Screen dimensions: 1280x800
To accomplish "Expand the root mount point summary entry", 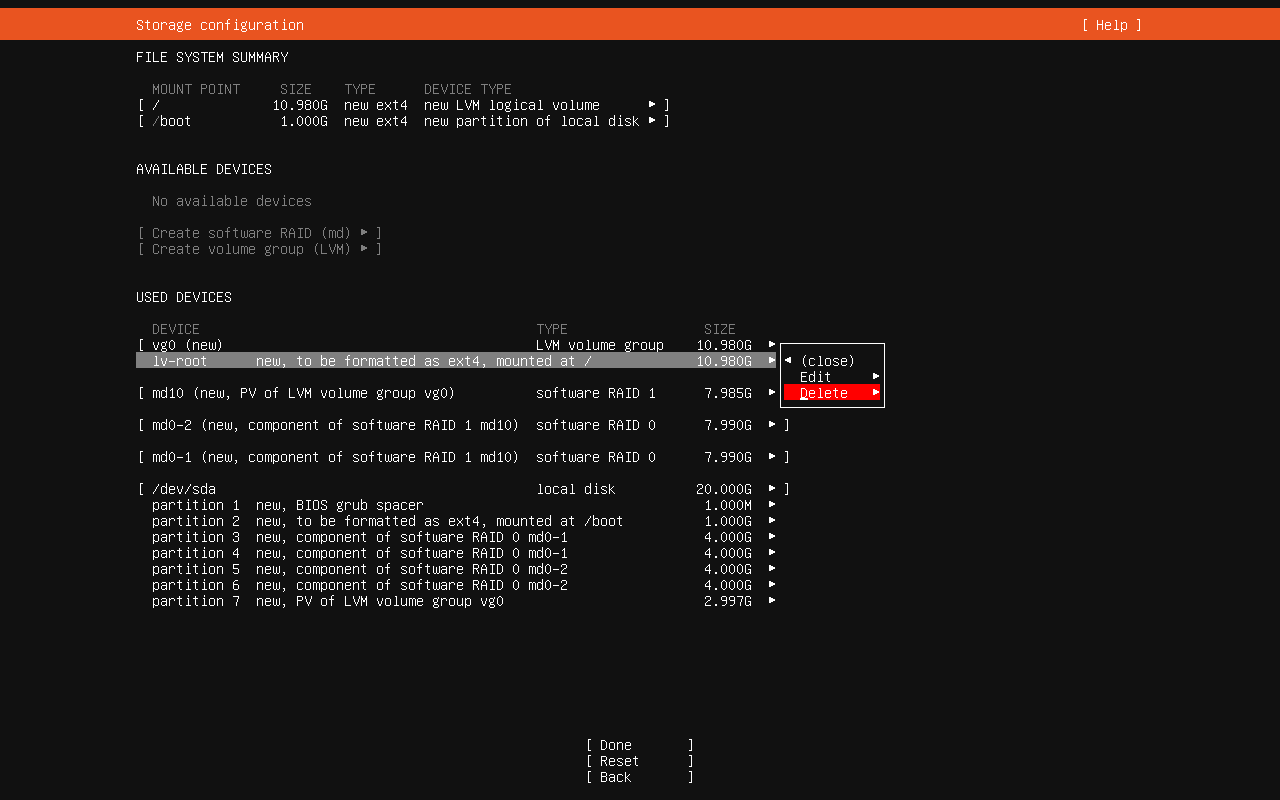I will click(652, 105).
